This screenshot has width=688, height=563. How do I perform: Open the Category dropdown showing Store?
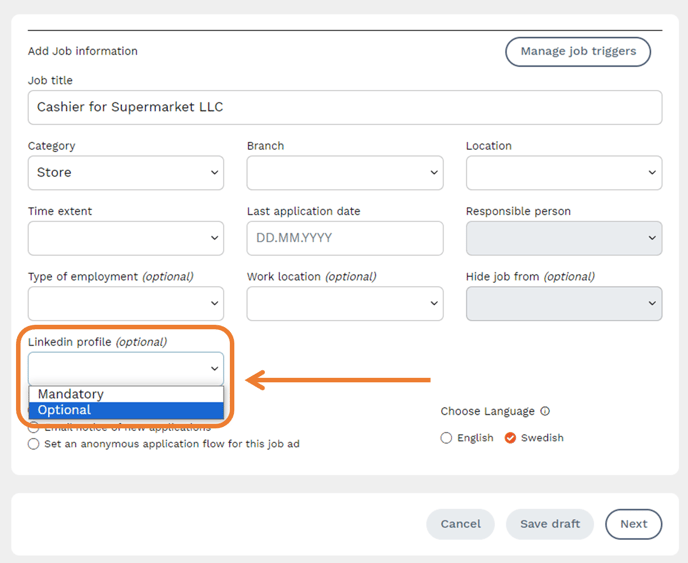(x=125, y=173)
